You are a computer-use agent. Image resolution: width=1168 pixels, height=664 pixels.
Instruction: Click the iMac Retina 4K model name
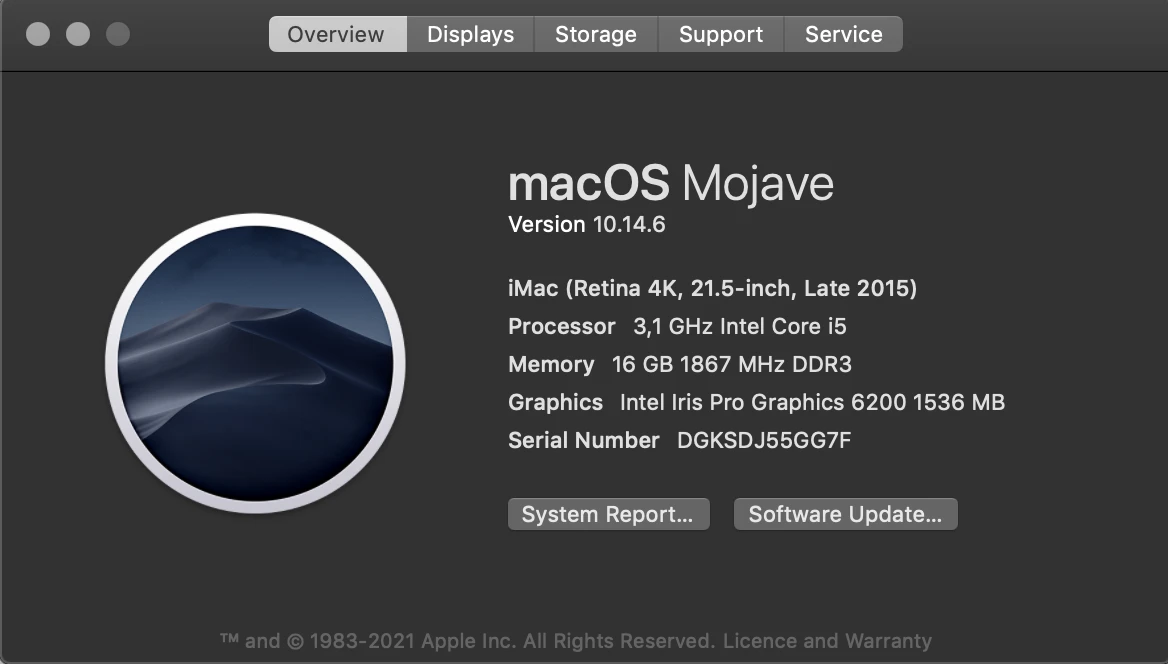[x=712, y=288]
